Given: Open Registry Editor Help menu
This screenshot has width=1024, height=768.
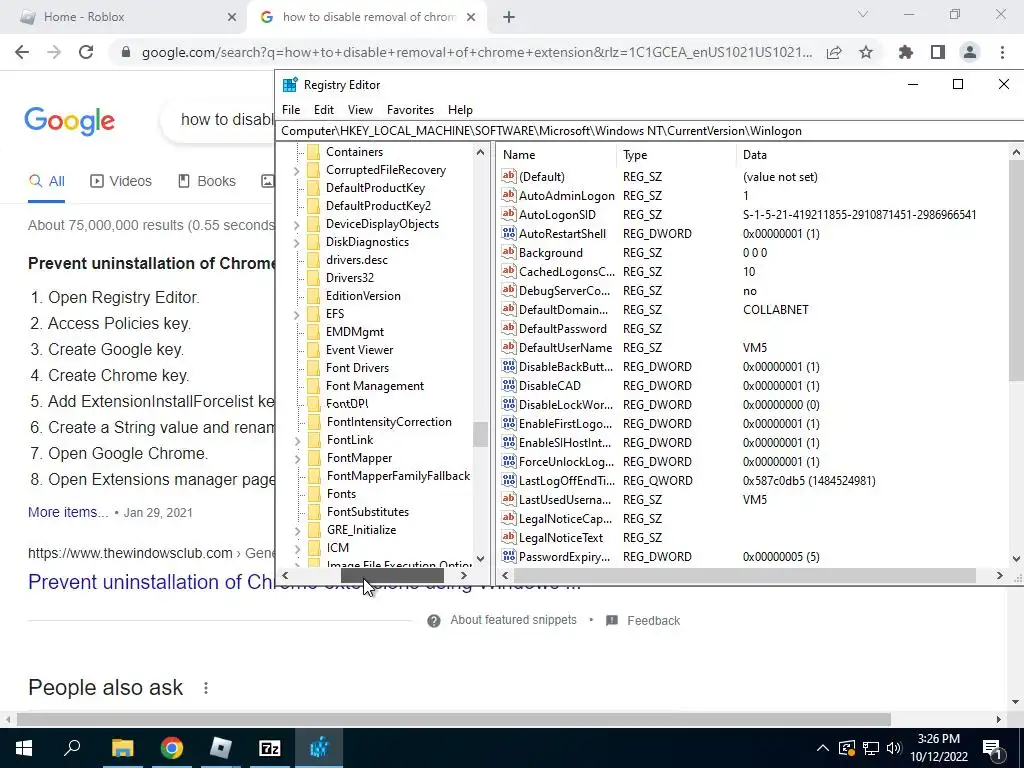Looking at the screenshot, I should [x=460, y=110].
